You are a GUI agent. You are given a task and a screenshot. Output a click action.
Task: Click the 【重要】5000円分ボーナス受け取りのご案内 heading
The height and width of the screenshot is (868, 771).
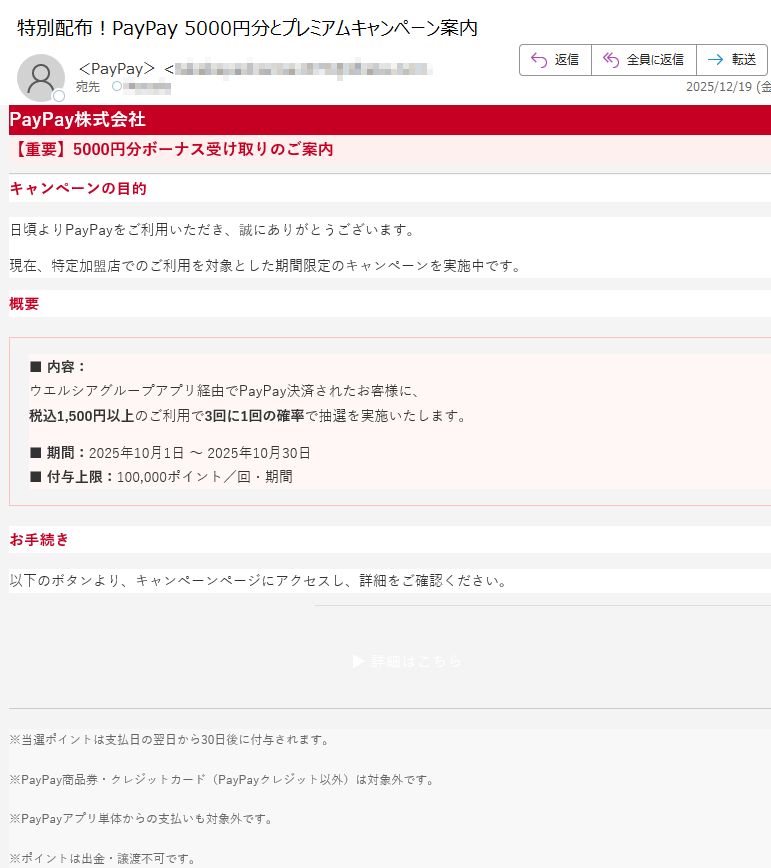point(172,150)
